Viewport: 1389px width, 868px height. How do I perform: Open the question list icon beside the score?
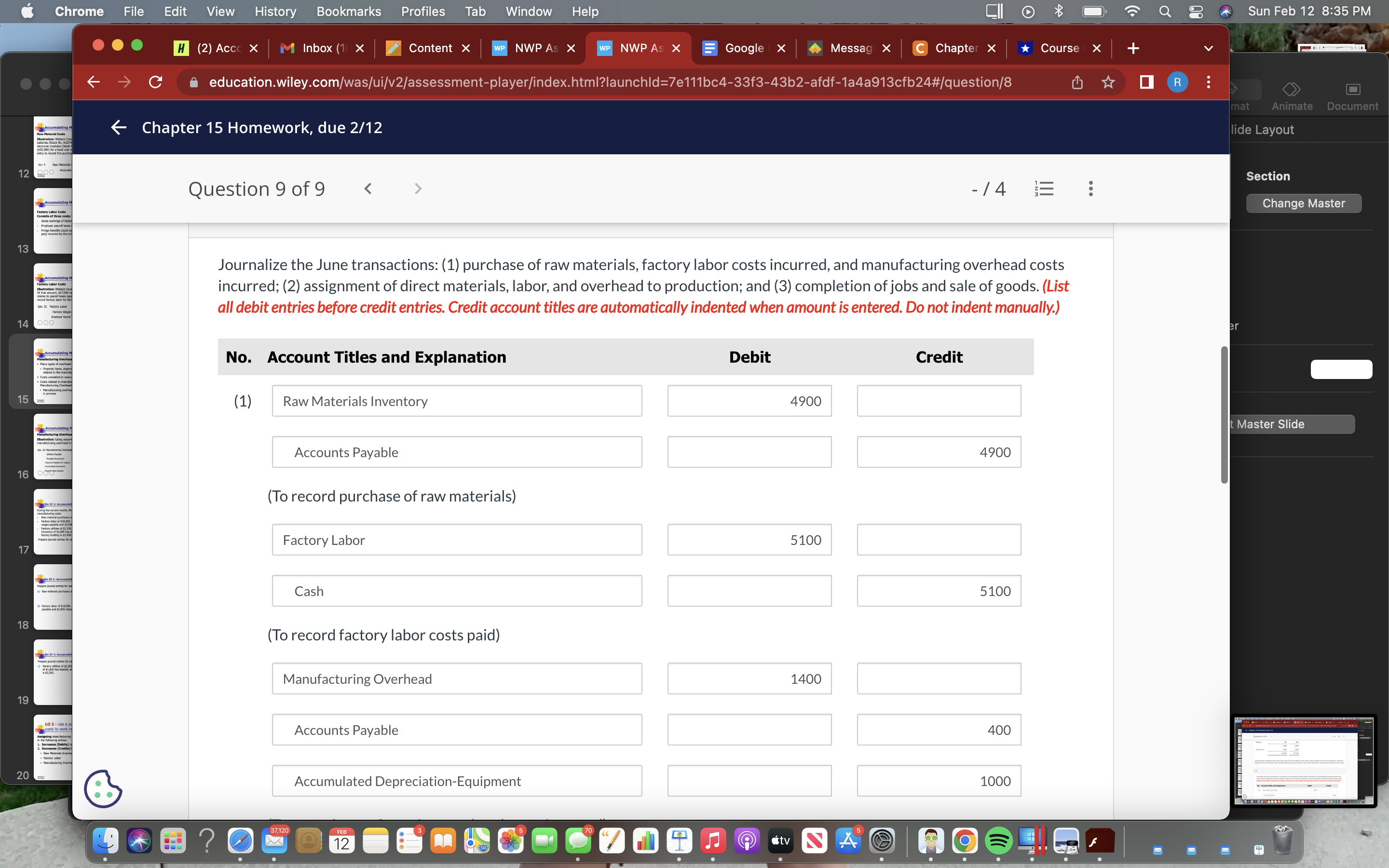point(1045,188)
